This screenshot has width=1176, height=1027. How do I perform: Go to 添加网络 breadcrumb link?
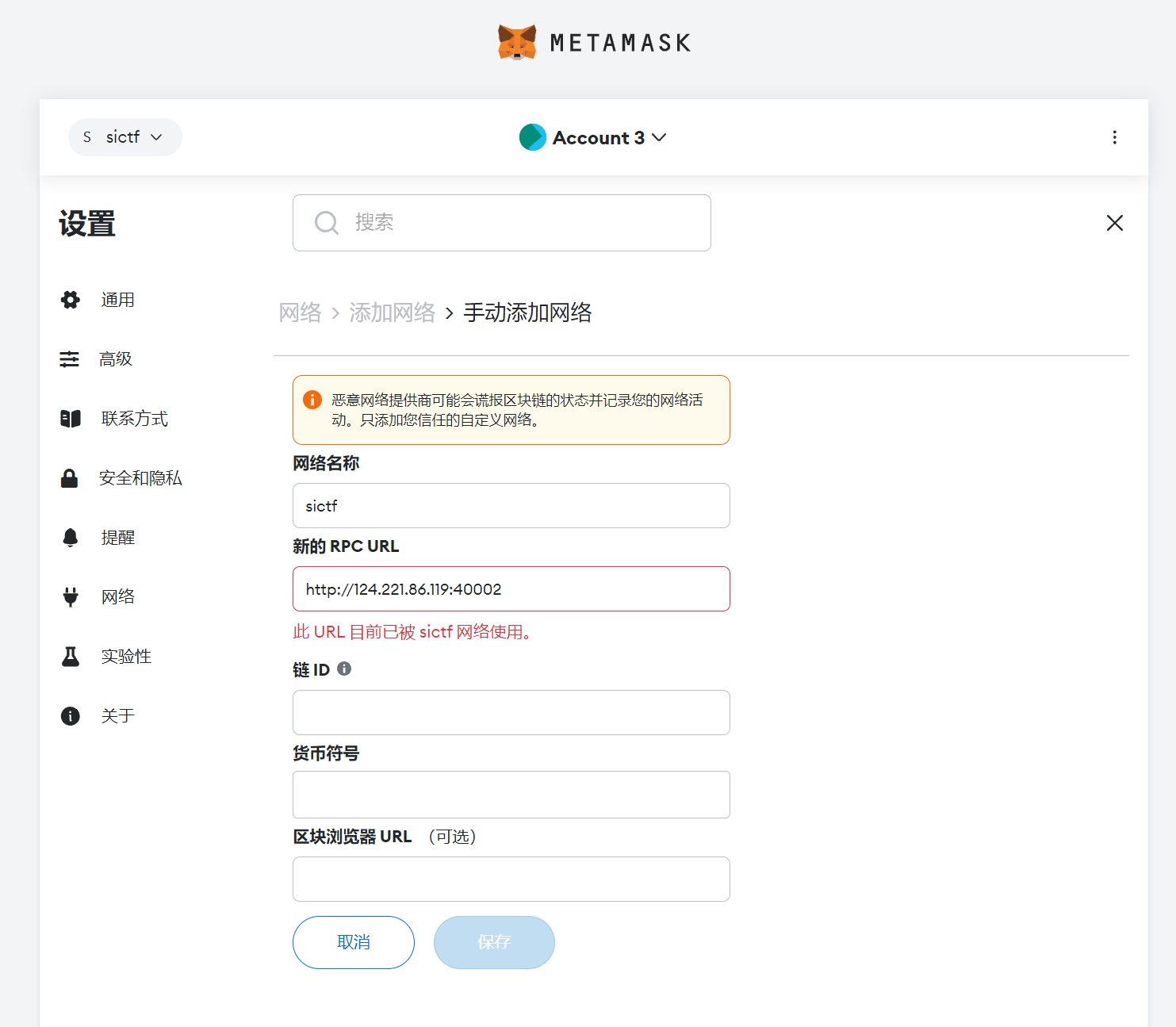393,312
